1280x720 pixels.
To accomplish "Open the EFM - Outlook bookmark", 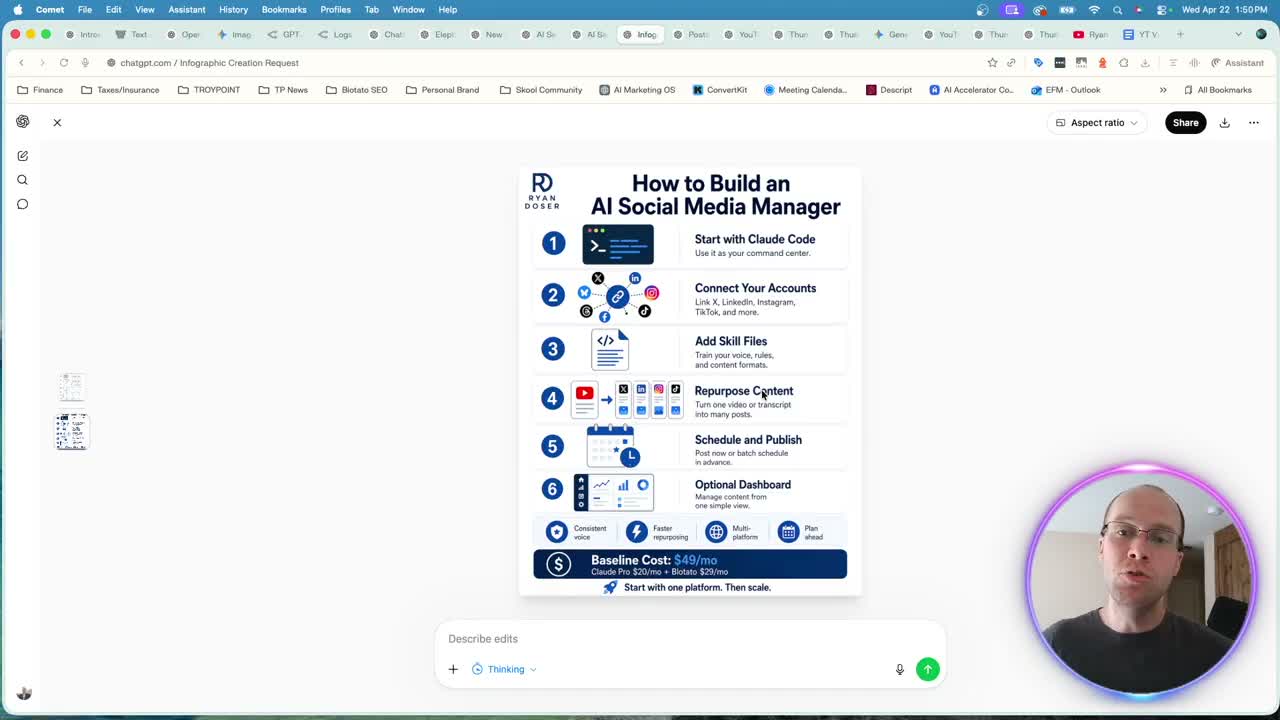I will pos(1065,90).
